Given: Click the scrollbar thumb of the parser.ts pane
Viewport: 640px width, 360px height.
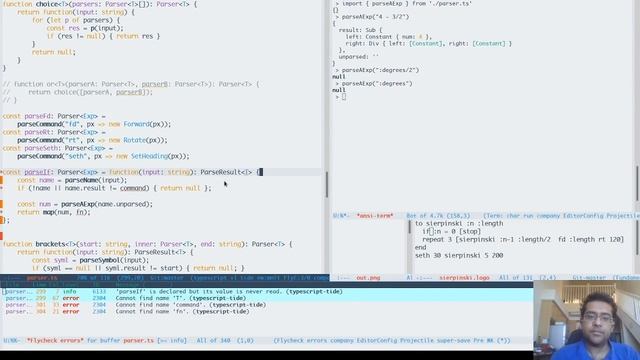Looking at the screenshot, I should 327,184.
